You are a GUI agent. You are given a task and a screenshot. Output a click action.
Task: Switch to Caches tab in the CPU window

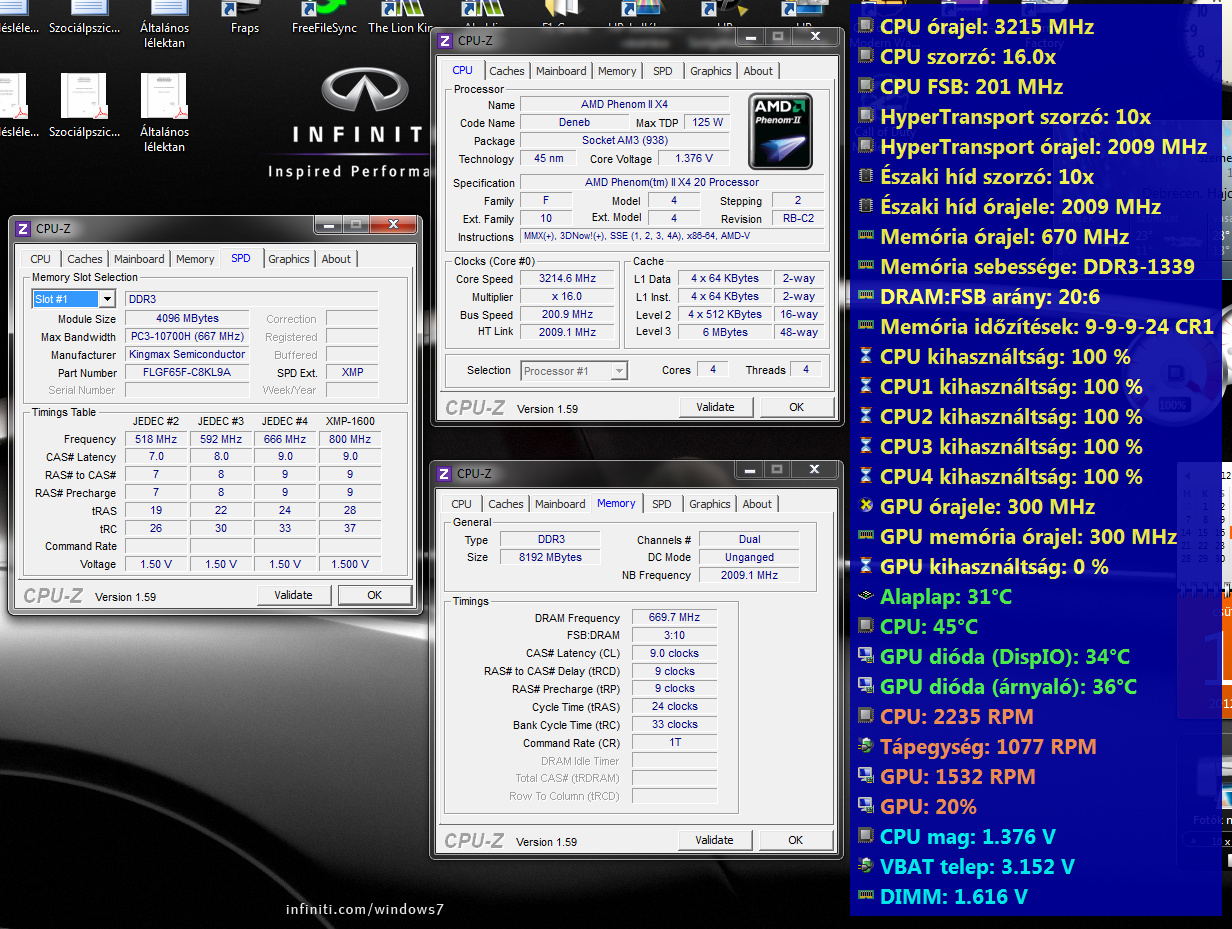point(507,71)
